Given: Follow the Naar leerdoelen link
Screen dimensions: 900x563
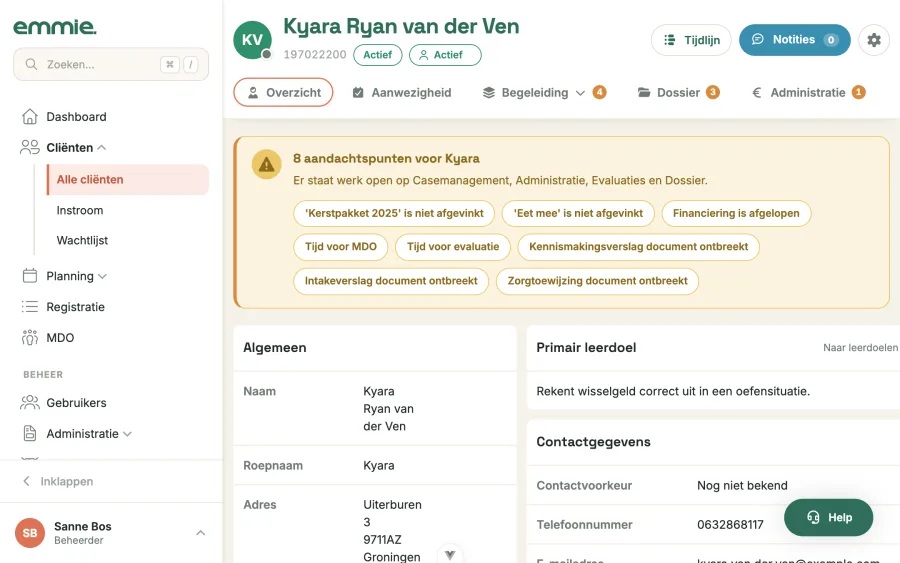Looking at the screenshot, I should click(860, 348).
